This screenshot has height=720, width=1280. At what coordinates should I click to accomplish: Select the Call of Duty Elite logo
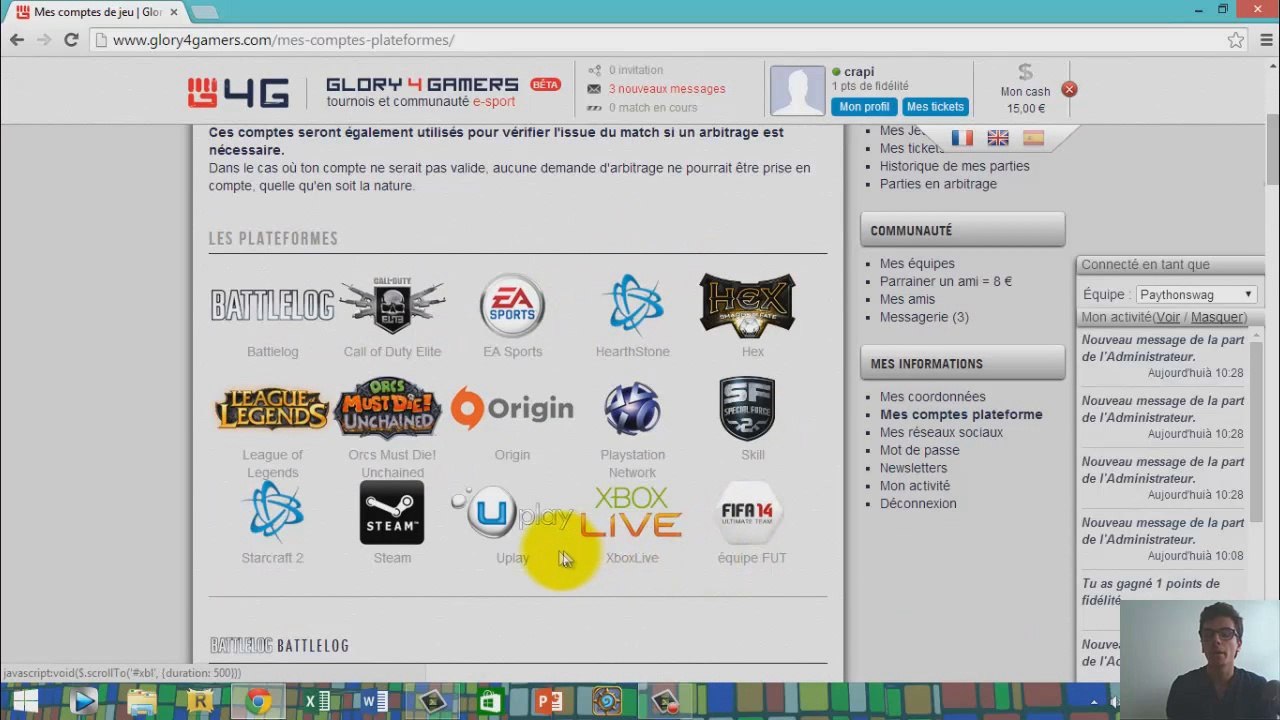click(x=392, y=305)
